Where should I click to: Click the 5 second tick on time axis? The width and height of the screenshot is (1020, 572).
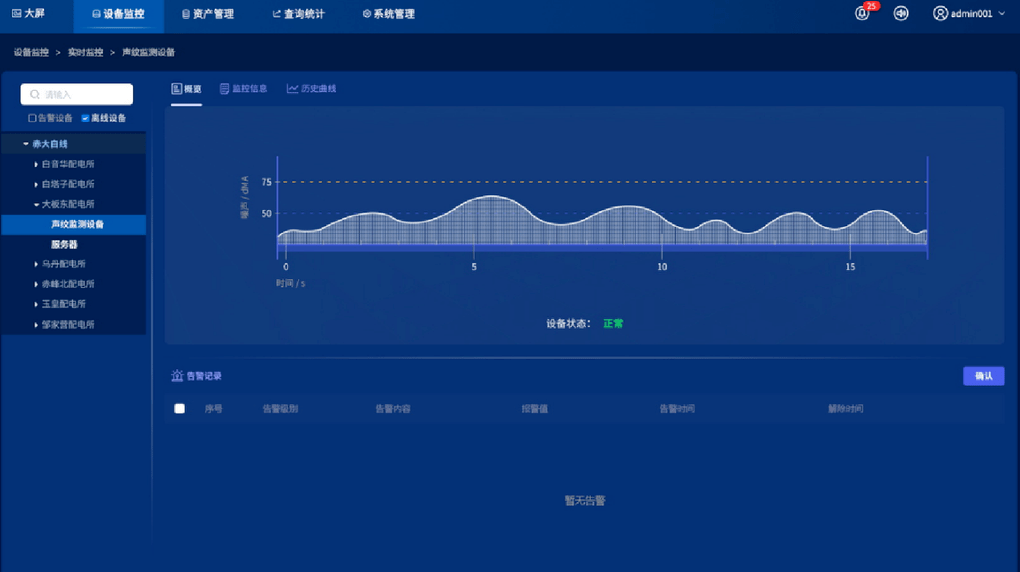click(474, 267)
